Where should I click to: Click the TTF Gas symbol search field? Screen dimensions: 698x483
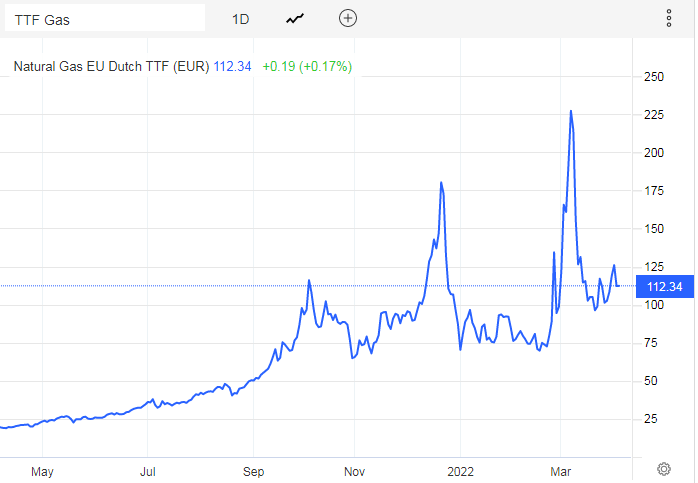(x=105, y=18)
